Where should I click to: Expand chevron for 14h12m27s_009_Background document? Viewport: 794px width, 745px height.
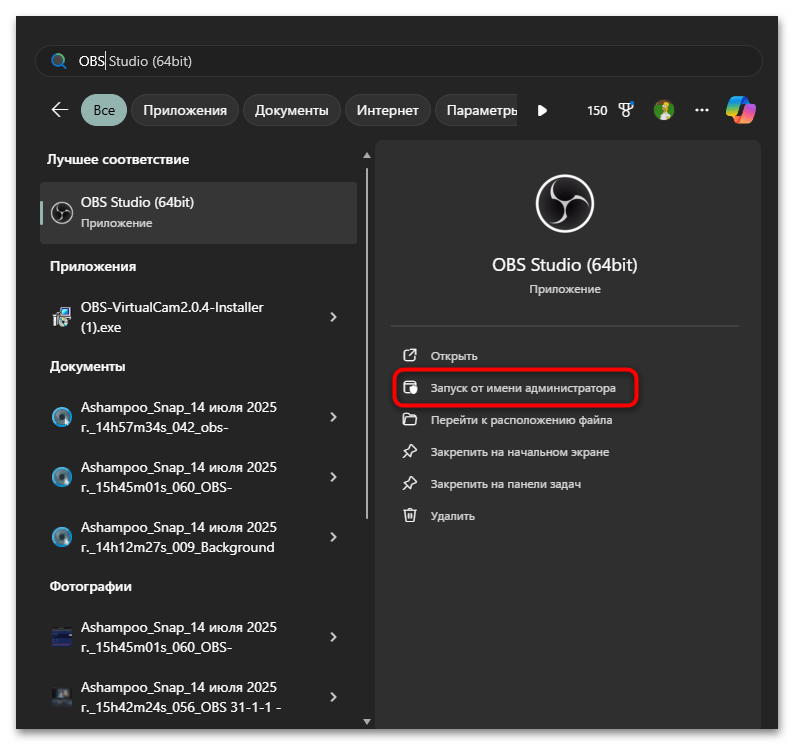click(x=333, y=537)
